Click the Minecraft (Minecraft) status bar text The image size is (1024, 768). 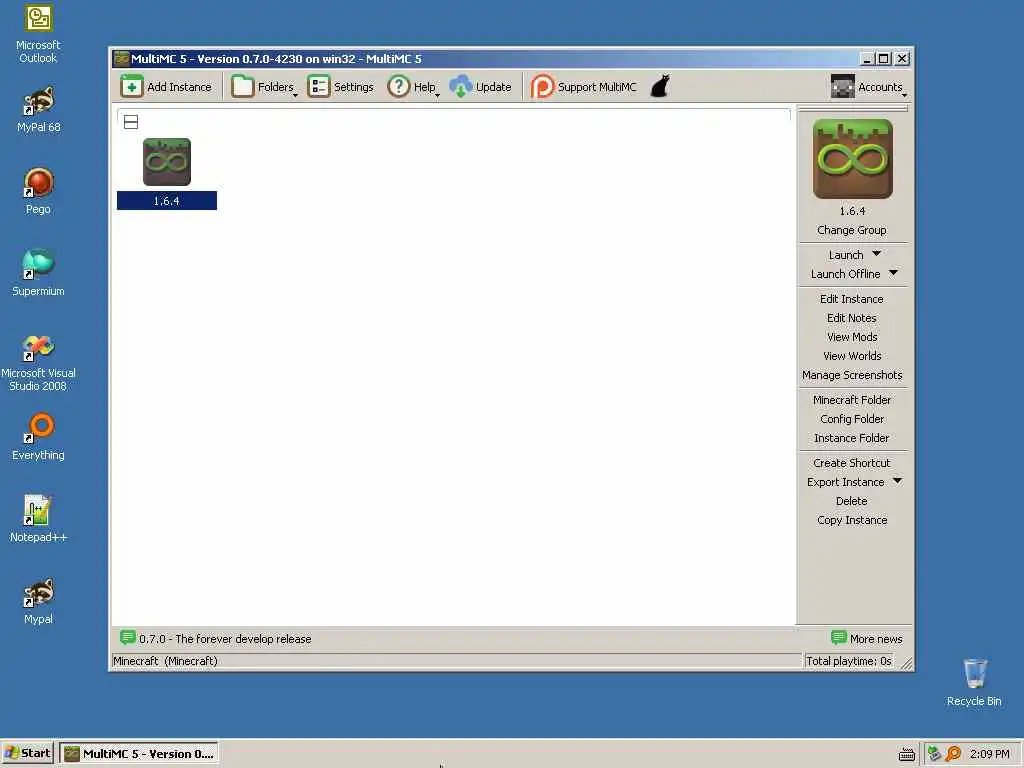point(165,661)
